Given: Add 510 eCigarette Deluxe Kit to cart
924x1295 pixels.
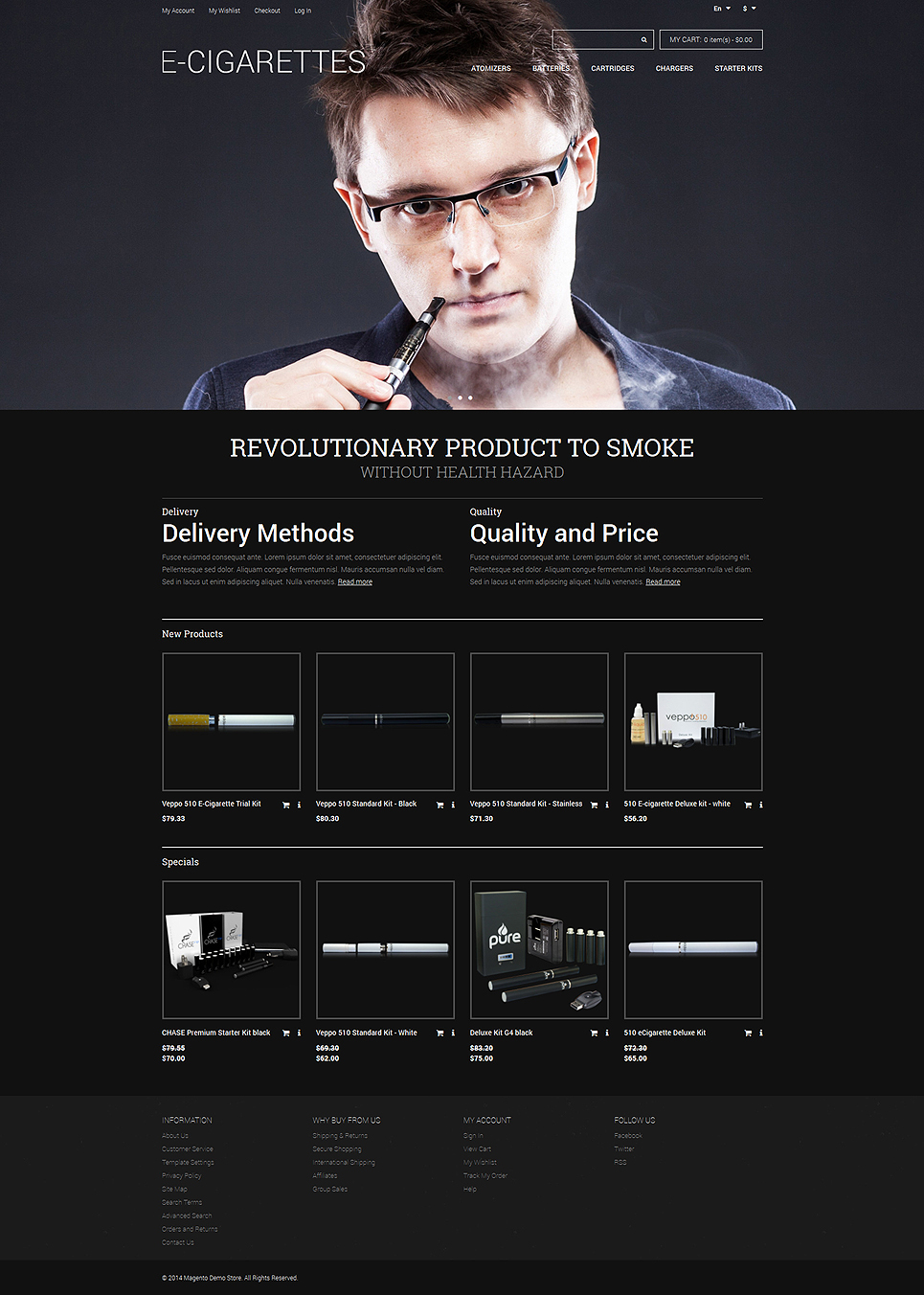Looking at the screenshot, I should click(x=748, y=1033).
